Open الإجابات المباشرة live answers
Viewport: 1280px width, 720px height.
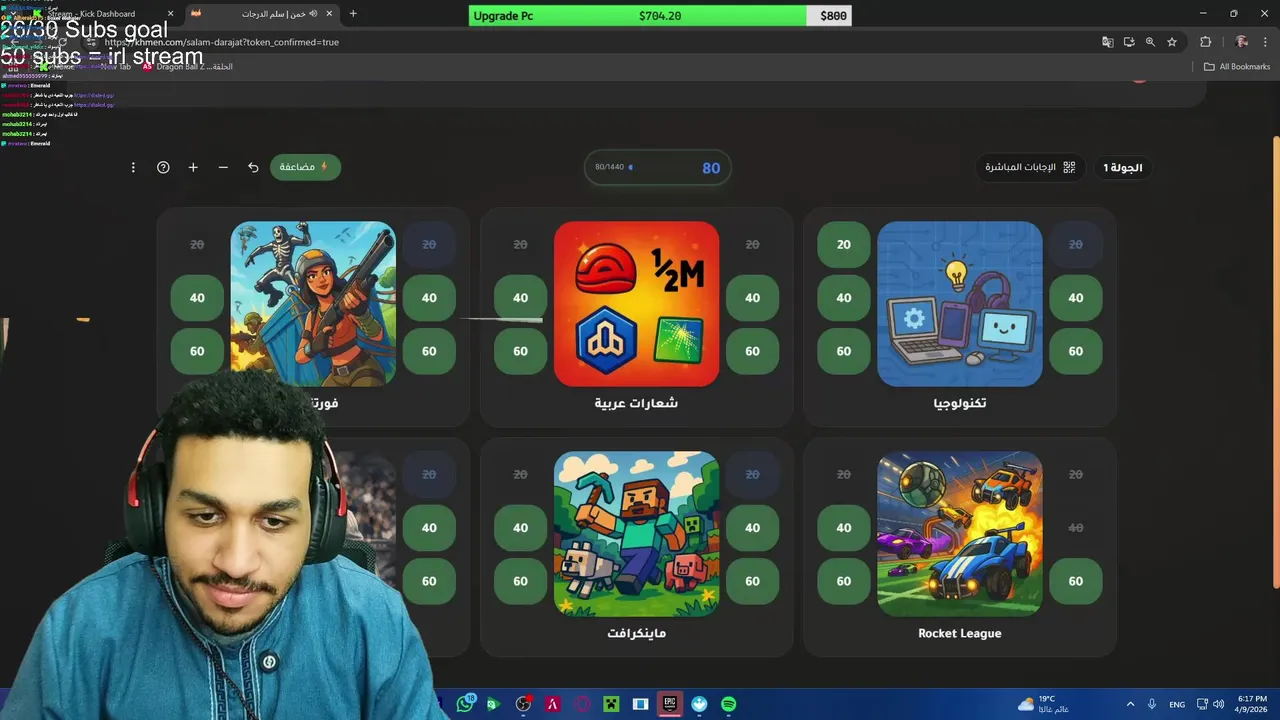pyautogui.click(x=1030, y=167)
